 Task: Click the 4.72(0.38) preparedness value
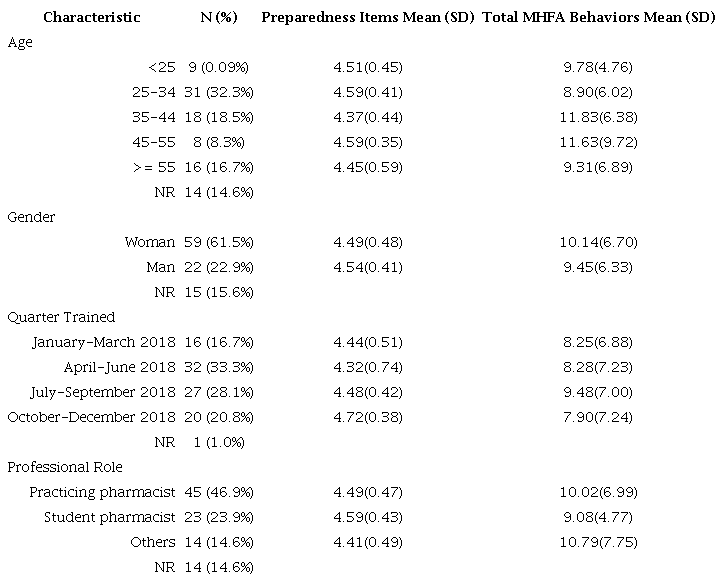coord(366,417)
